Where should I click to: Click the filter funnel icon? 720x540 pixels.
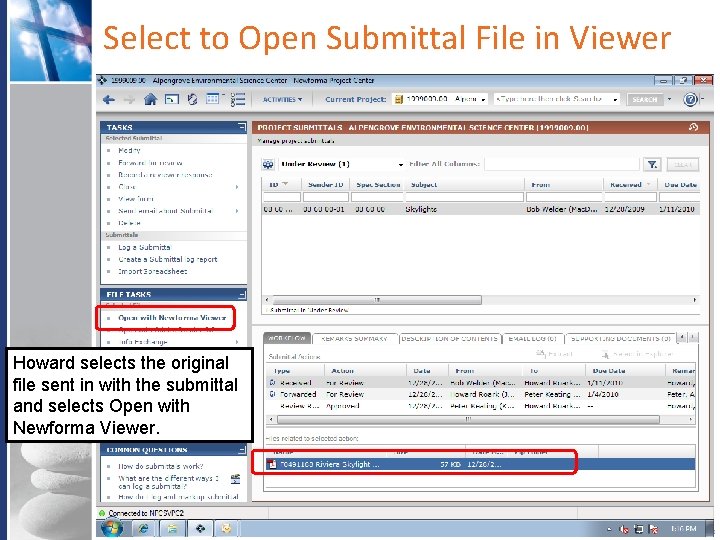coord(652,164)
